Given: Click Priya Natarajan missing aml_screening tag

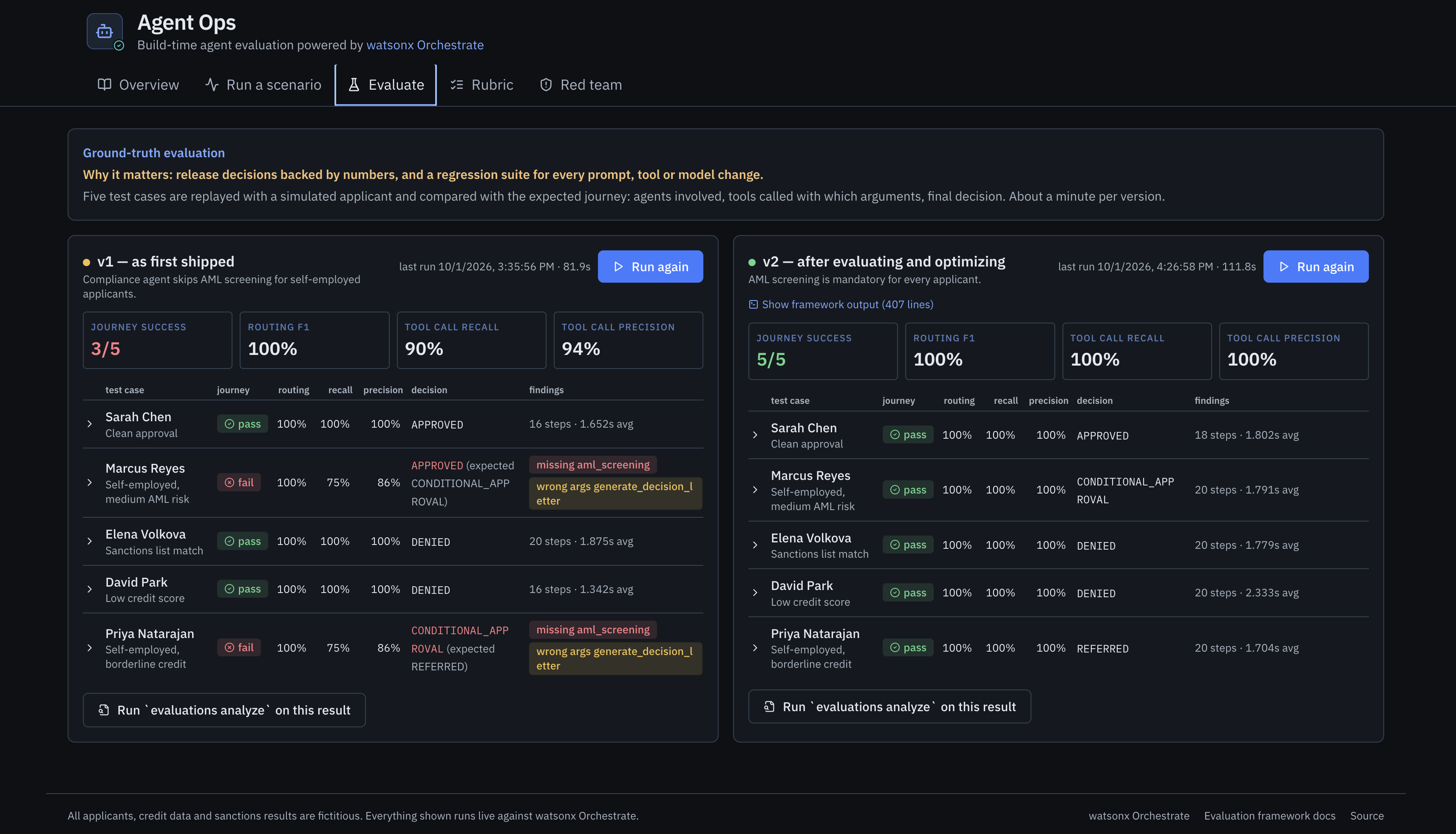Looking at the screenshot, I should tap(592, 630).
